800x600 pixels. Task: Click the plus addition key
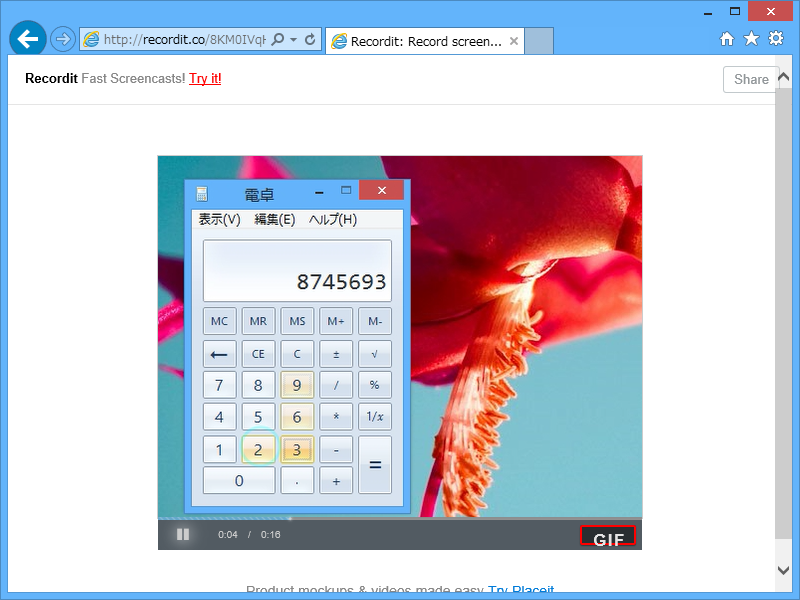coord(336,481)
